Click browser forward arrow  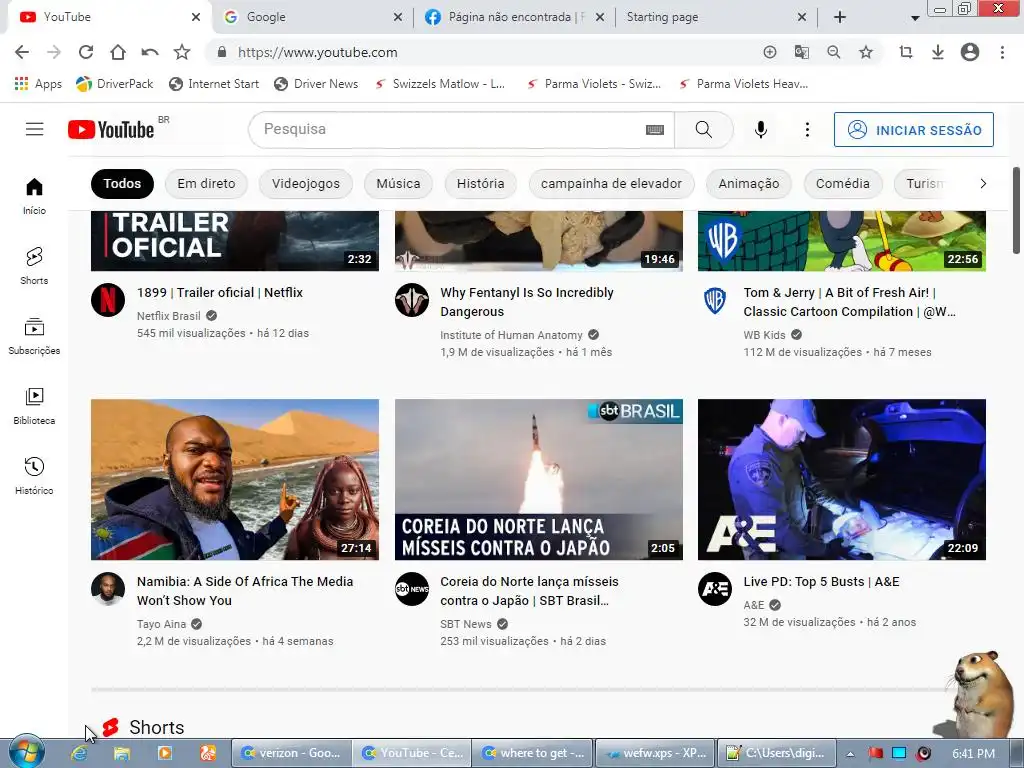54,52
